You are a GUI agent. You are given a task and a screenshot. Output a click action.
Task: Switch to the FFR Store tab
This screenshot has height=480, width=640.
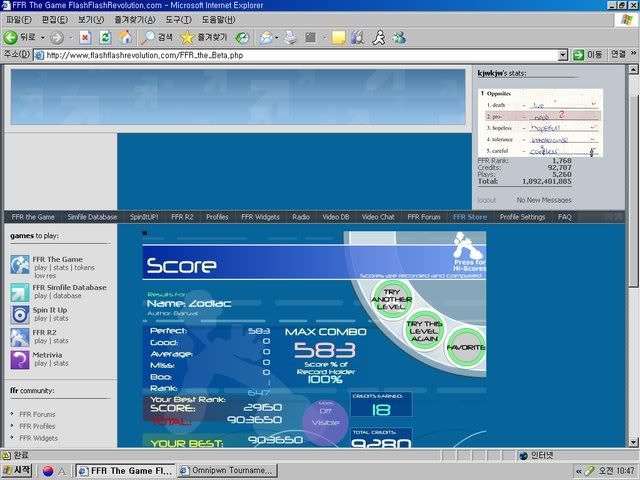click(469, 216)
